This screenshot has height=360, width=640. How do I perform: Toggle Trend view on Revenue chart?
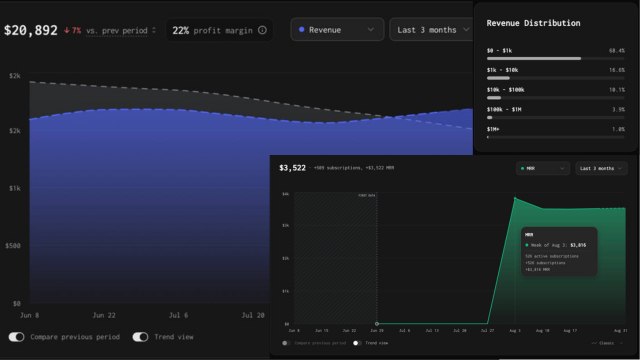140,337
